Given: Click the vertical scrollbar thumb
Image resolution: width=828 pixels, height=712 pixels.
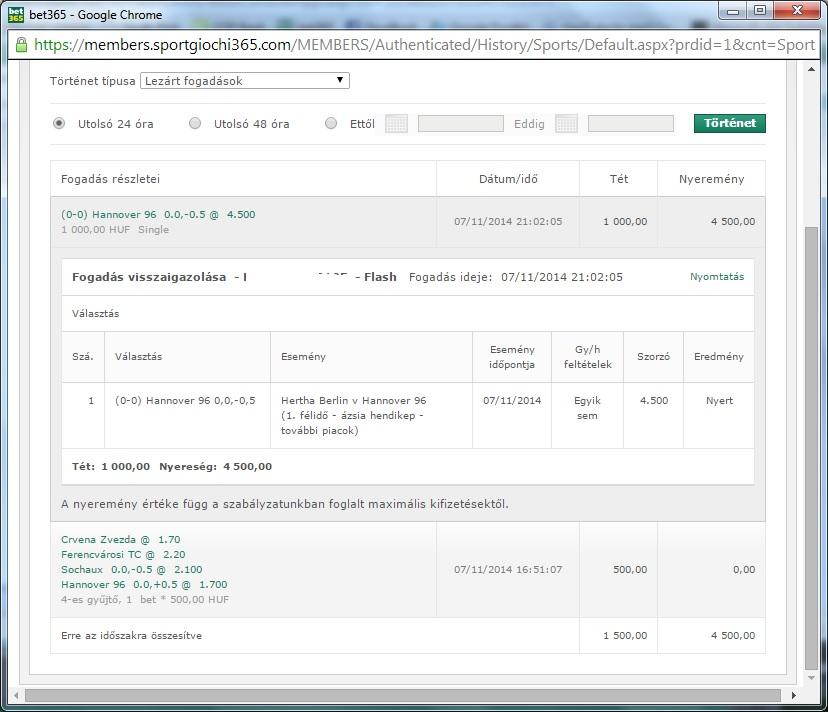Looking at the screenshot, I should coord(811,448).
